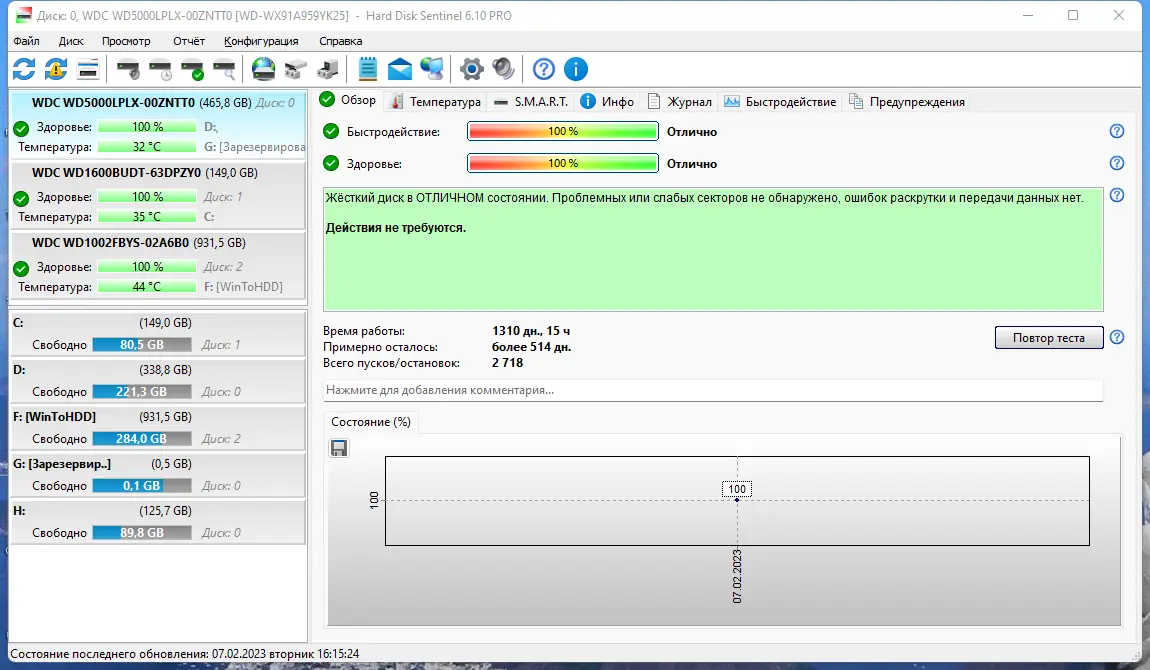Click the 100% health progress bar

[562, 162]
